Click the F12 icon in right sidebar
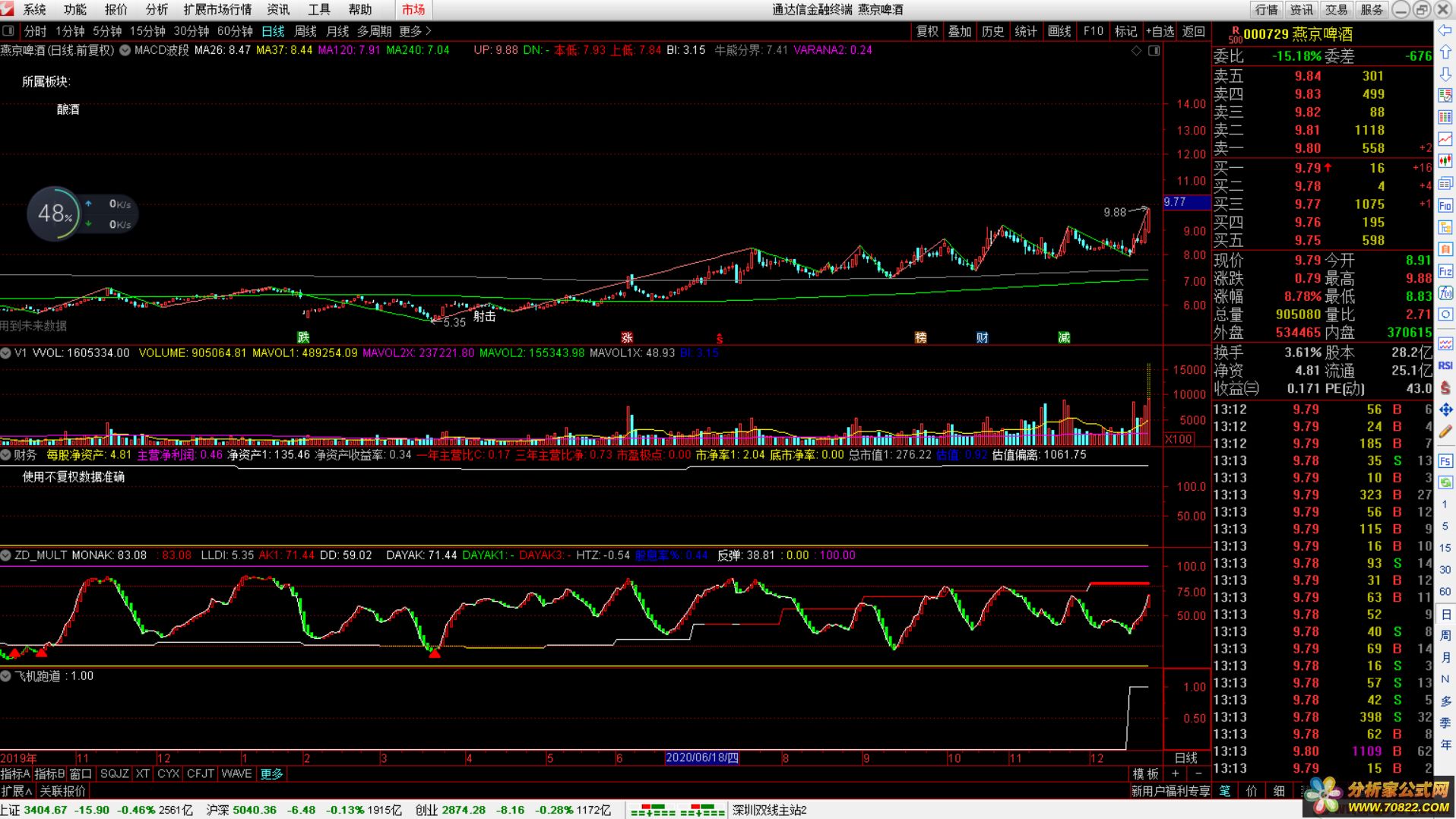 (x=1445, y=271)
